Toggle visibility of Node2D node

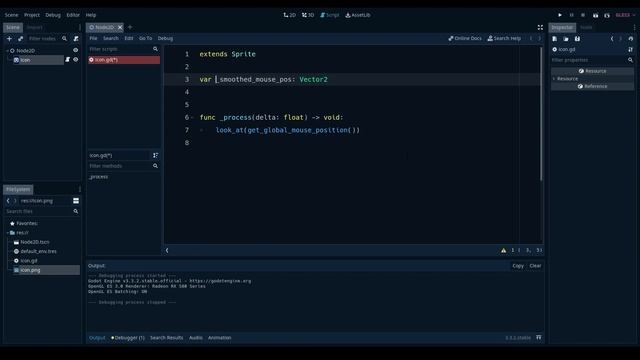76,50
